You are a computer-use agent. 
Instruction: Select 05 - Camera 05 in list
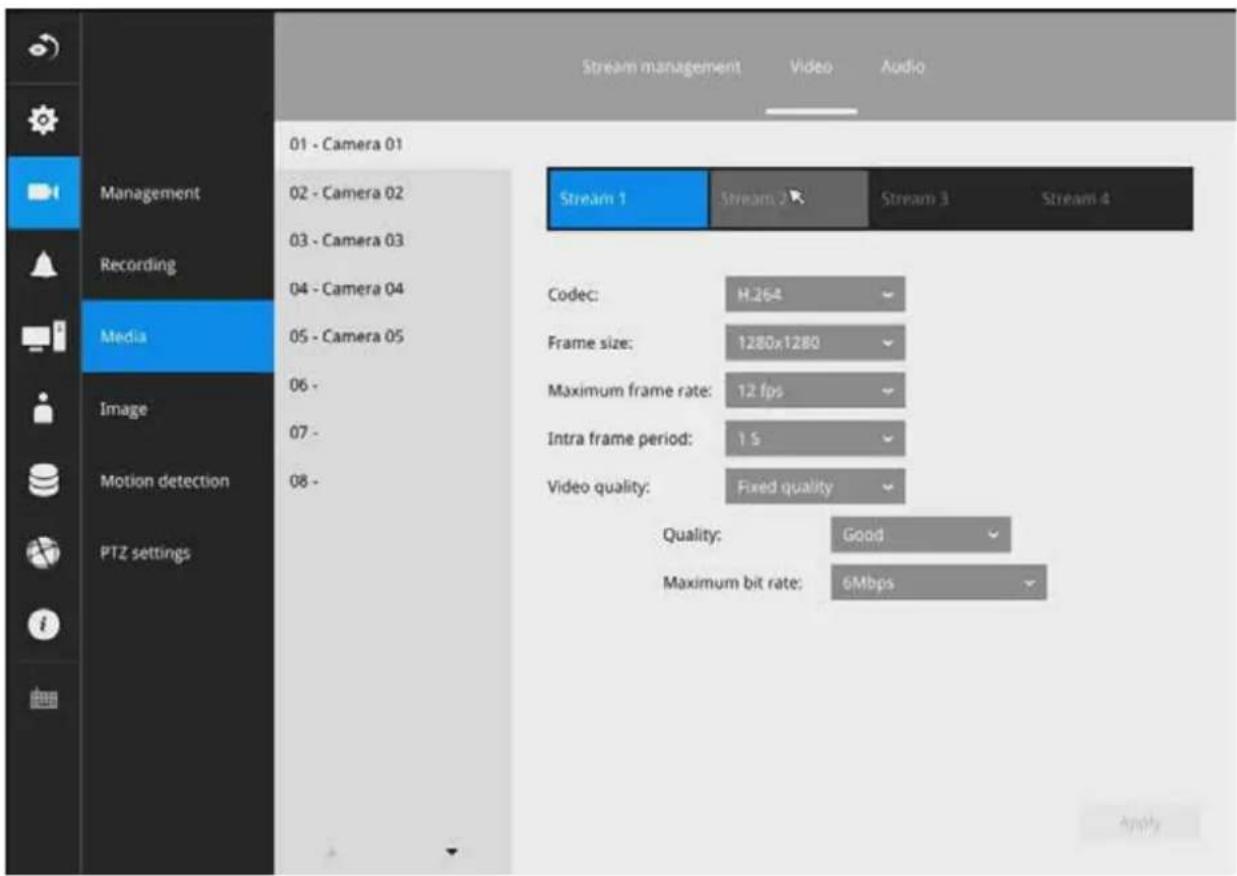[392, 337]
